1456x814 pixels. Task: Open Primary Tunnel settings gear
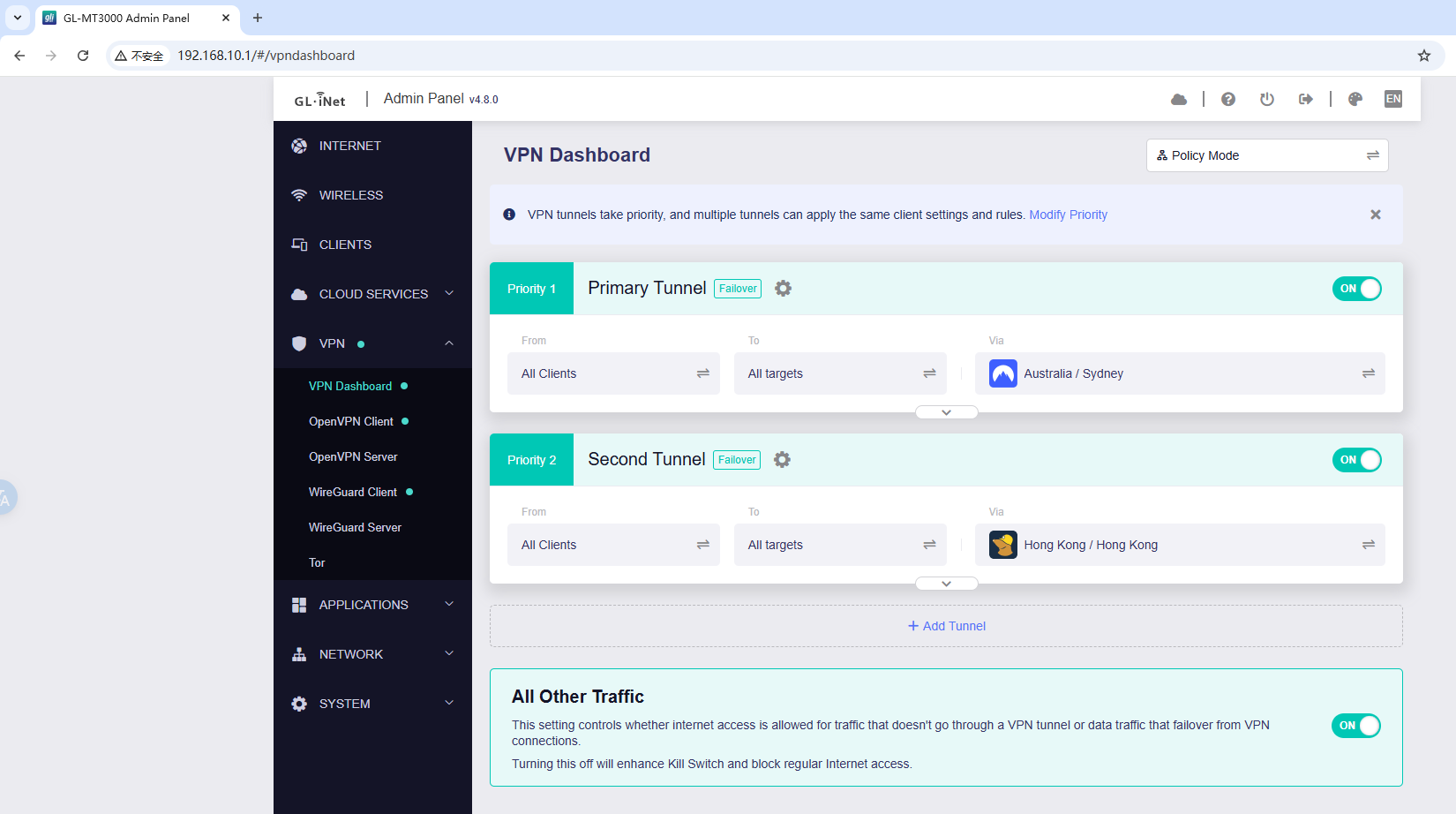[783, 289]
